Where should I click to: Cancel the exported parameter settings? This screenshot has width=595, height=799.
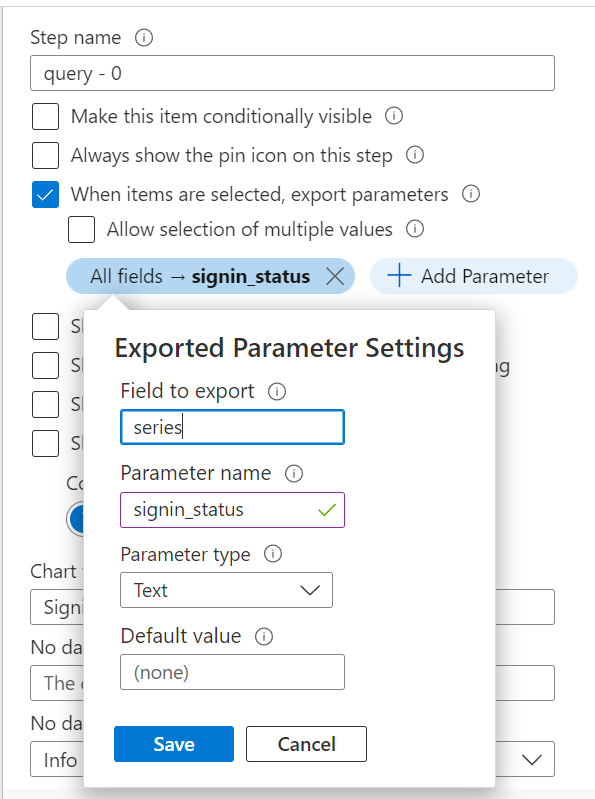(x=306, y=744)
